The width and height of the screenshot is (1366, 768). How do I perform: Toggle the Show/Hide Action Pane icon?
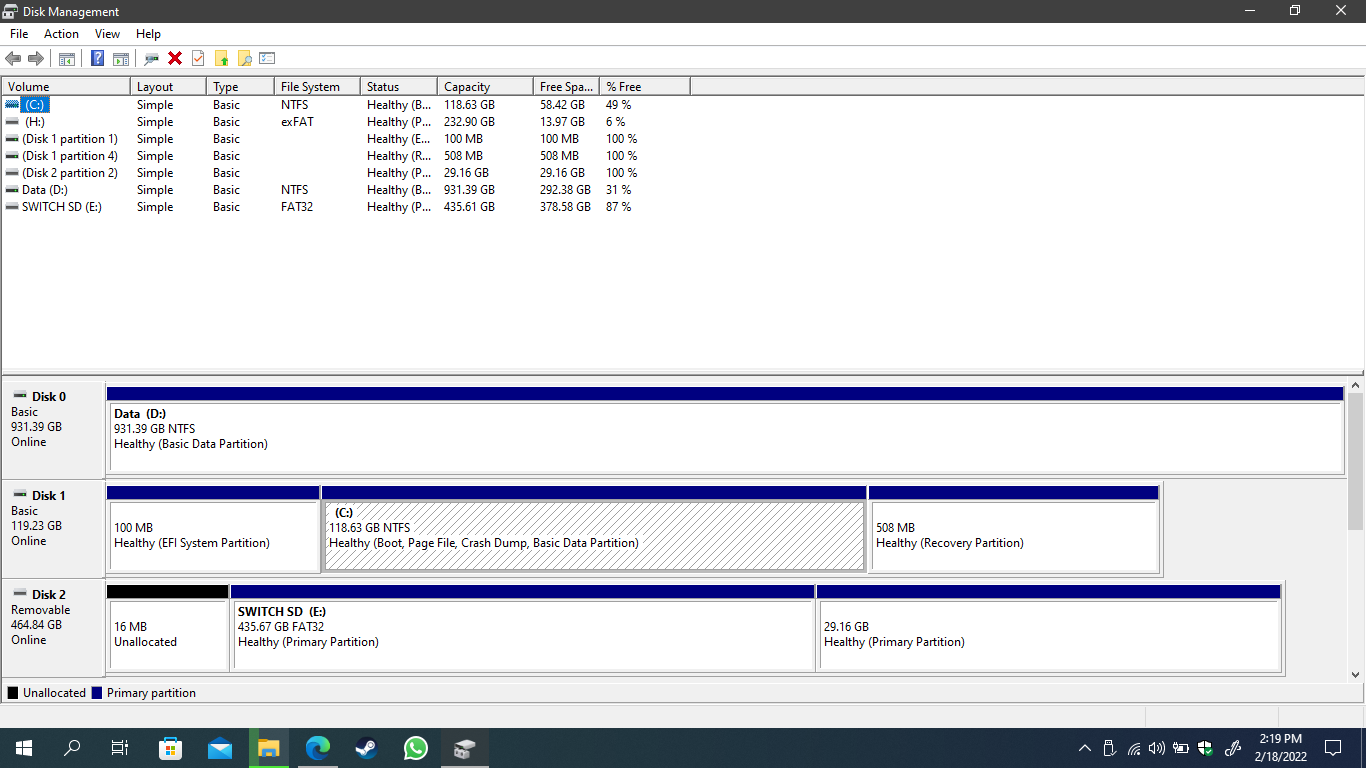tap(121, 58)
